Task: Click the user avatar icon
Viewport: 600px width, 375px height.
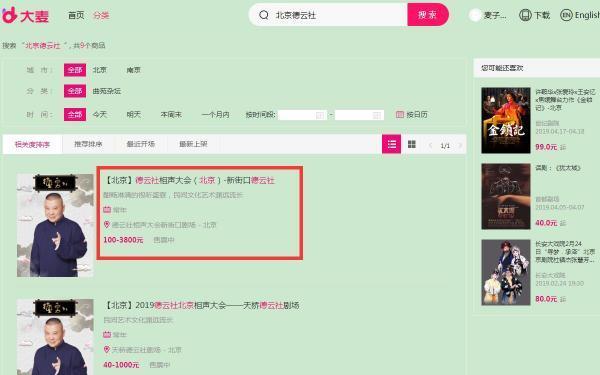Action: coord(475,15)
